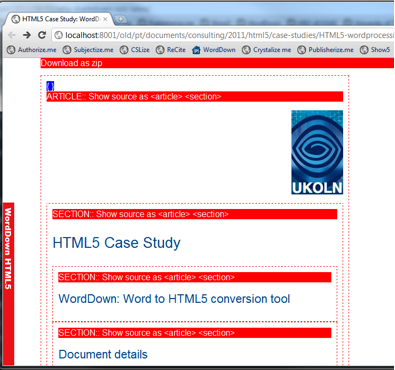Open the WordDown HTML5 vertical side tab
Screen dimensions: 395x370
pyautogui.click(x=8, y=283)
